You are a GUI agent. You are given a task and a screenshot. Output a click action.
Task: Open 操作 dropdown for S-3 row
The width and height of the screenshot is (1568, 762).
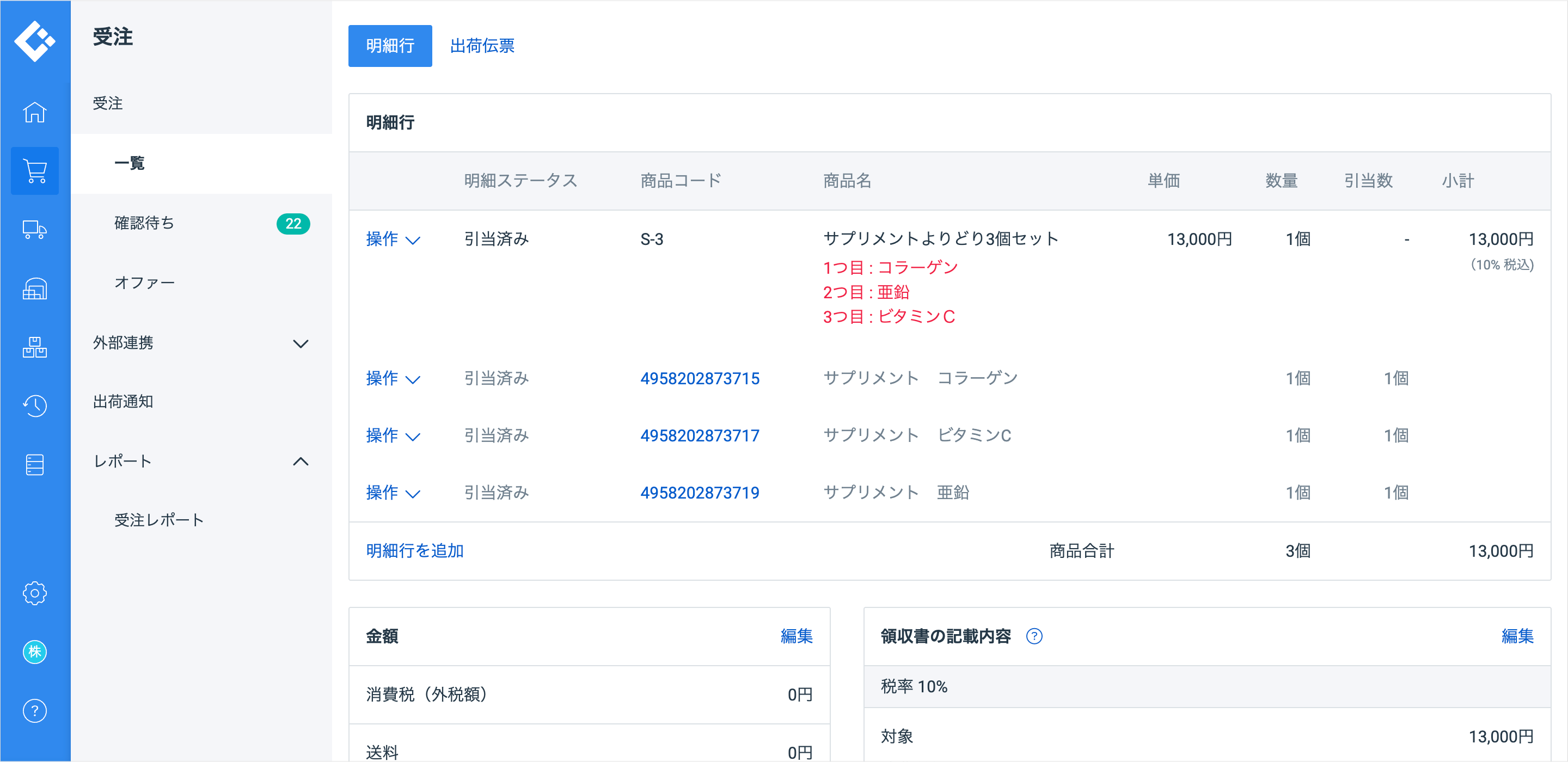[393, 239]
